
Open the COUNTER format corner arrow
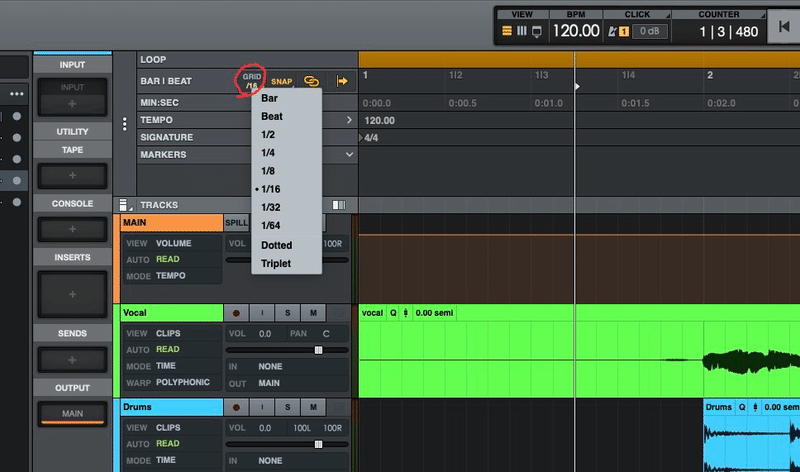(763, 15)
